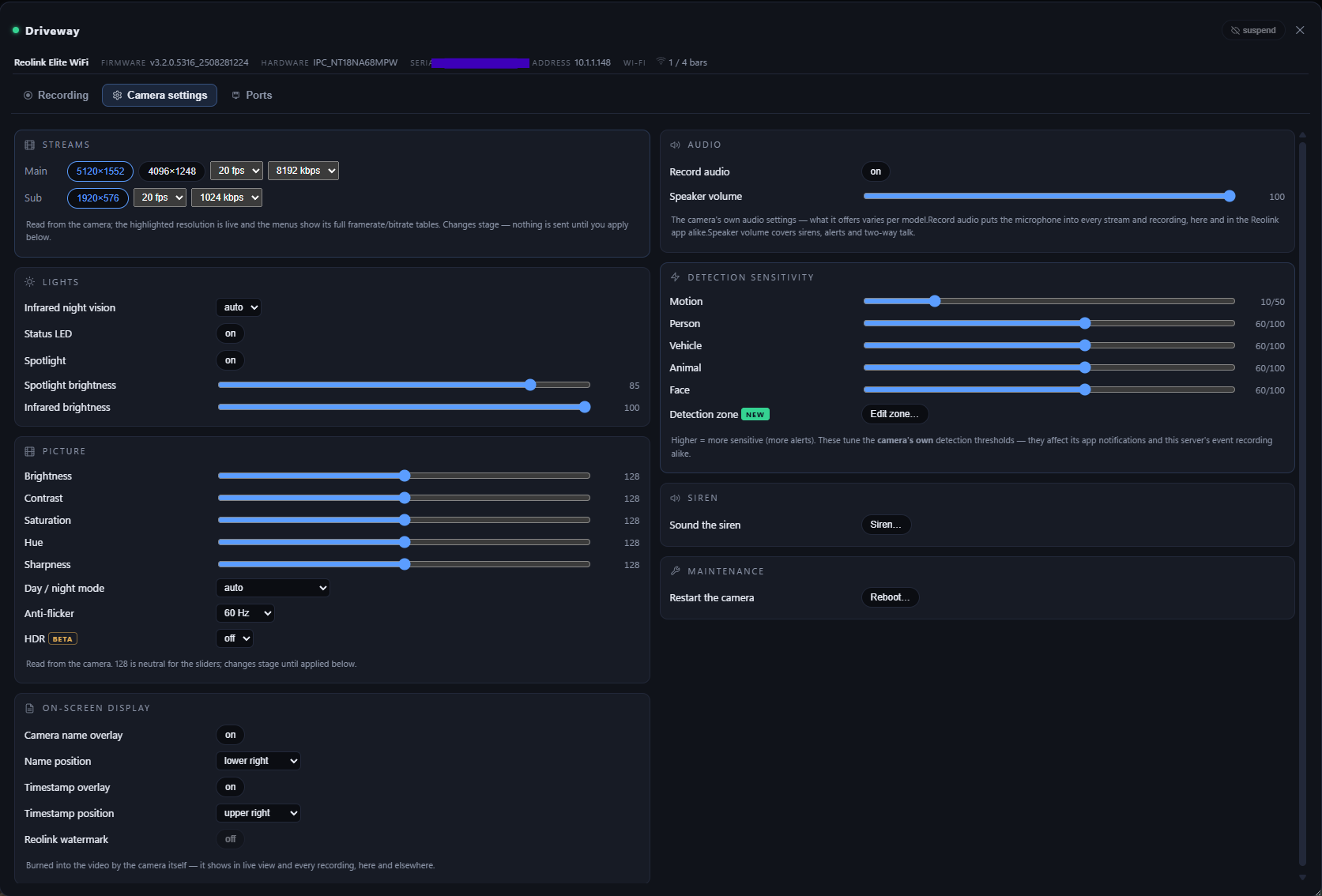Open sub stream 1024 kbps bitrate dropdown
The width and height of the screenshot is (1322, 896).
click(x=227, y=198)
